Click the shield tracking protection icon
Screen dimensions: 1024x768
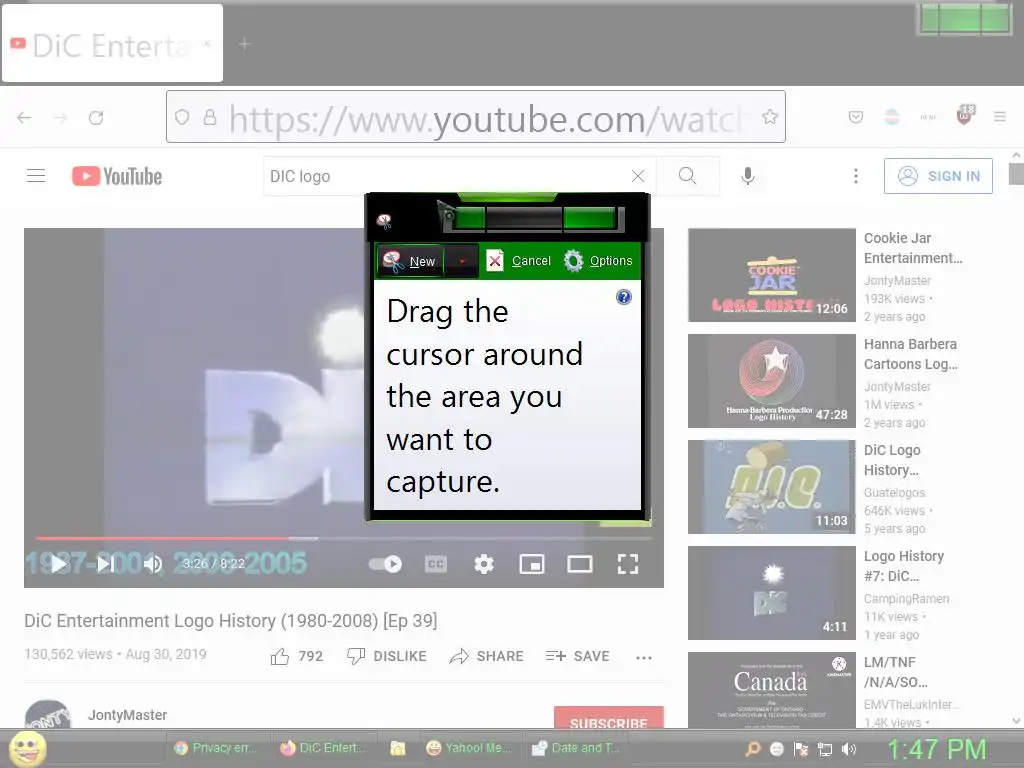click(182, 117)
